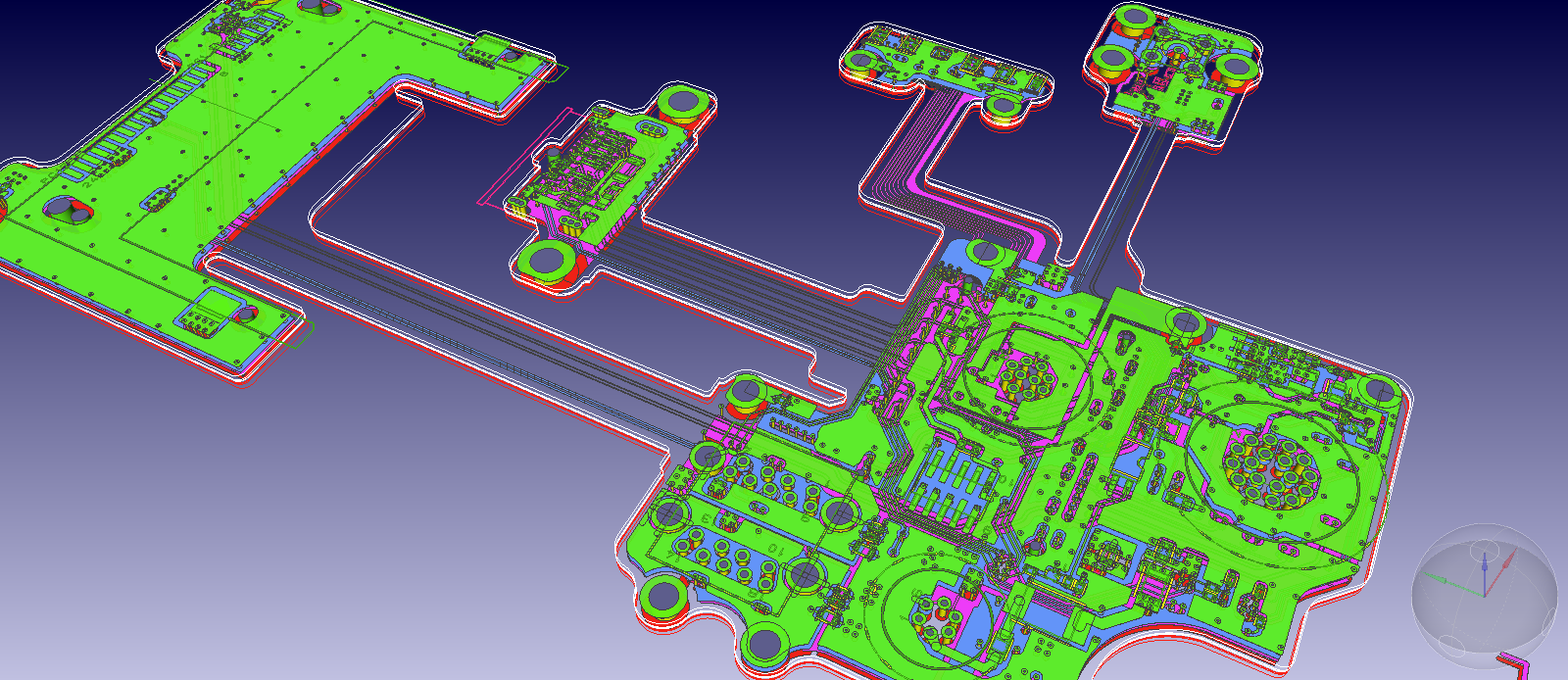
Task: Click the green Y axis arrow on gizmo
Action: [1441, 581]
